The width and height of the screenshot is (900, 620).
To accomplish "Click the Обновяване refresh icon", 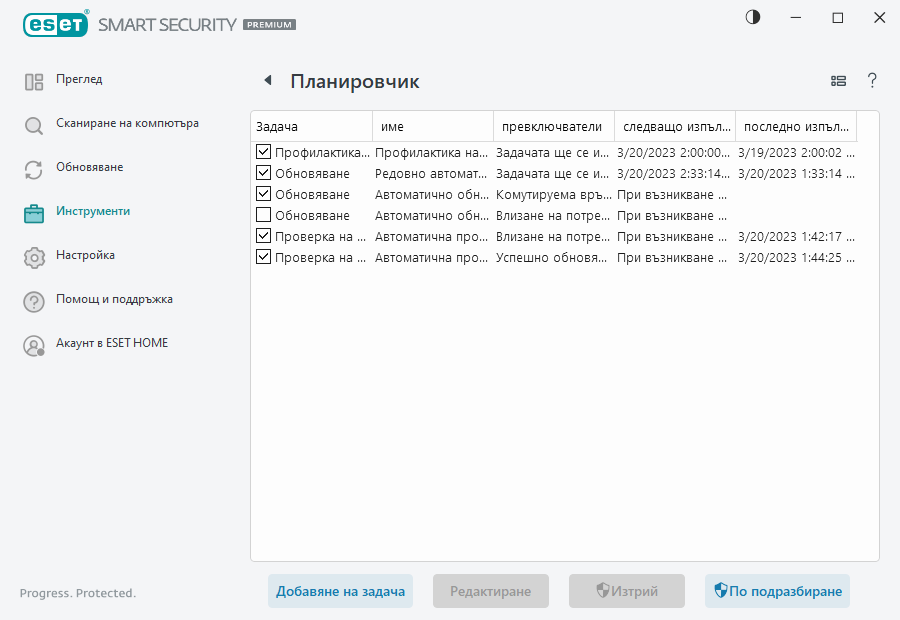I will [x=33, y=167].
